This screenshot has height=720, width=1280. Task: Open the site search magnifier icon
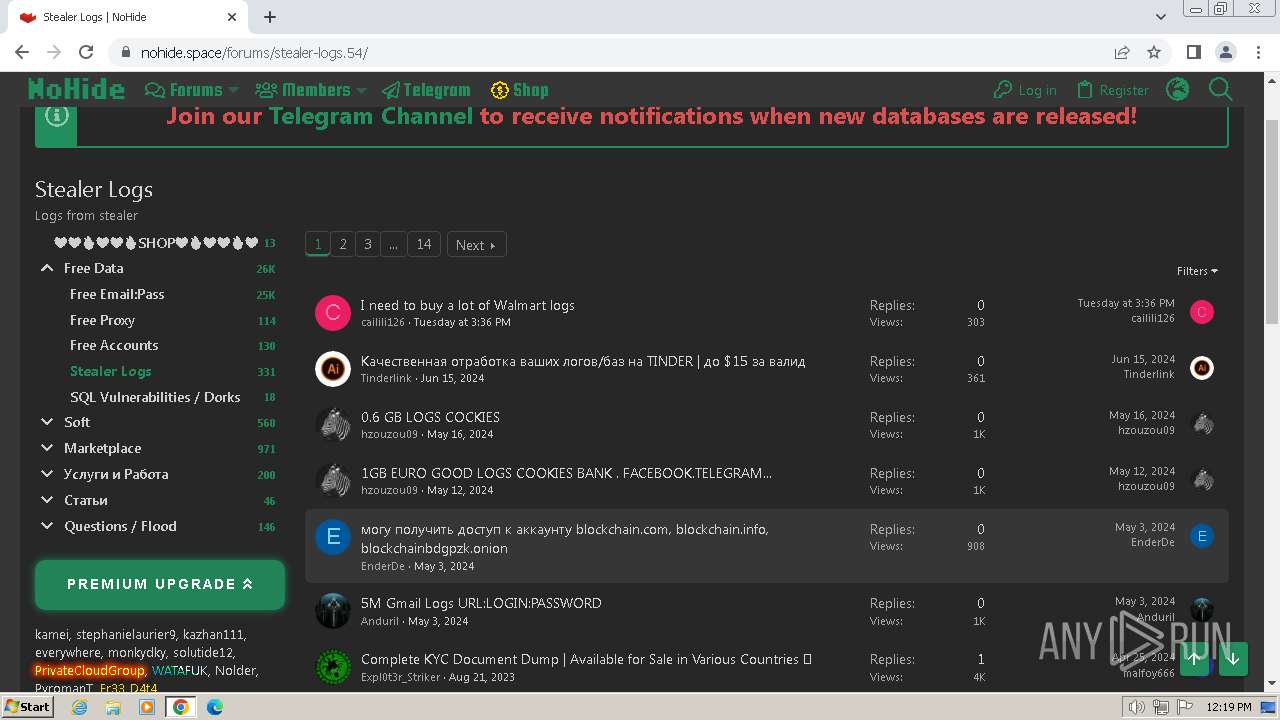tap(1220, 89)
